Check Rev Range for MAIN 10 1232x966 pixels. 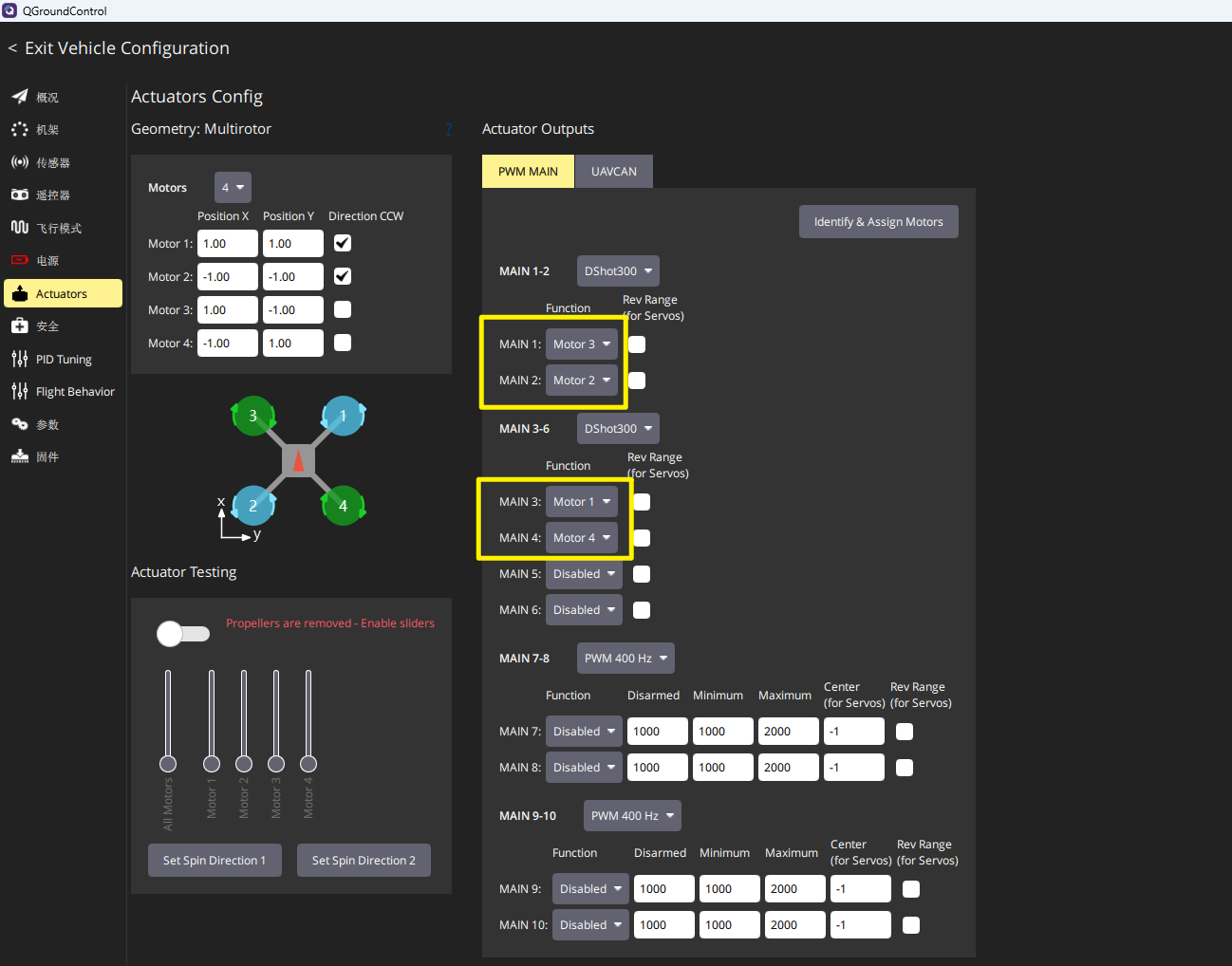[x=911, y=925]
